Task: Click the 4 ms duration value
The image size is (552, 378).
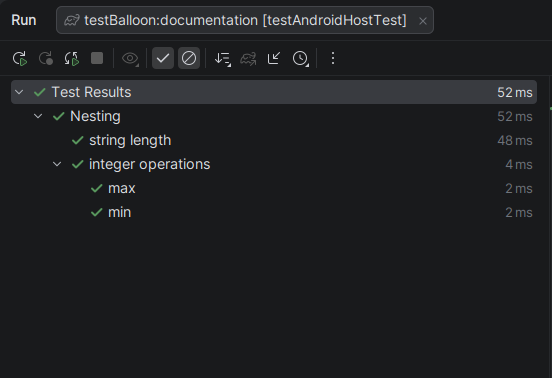Action: tap(519, 165)
